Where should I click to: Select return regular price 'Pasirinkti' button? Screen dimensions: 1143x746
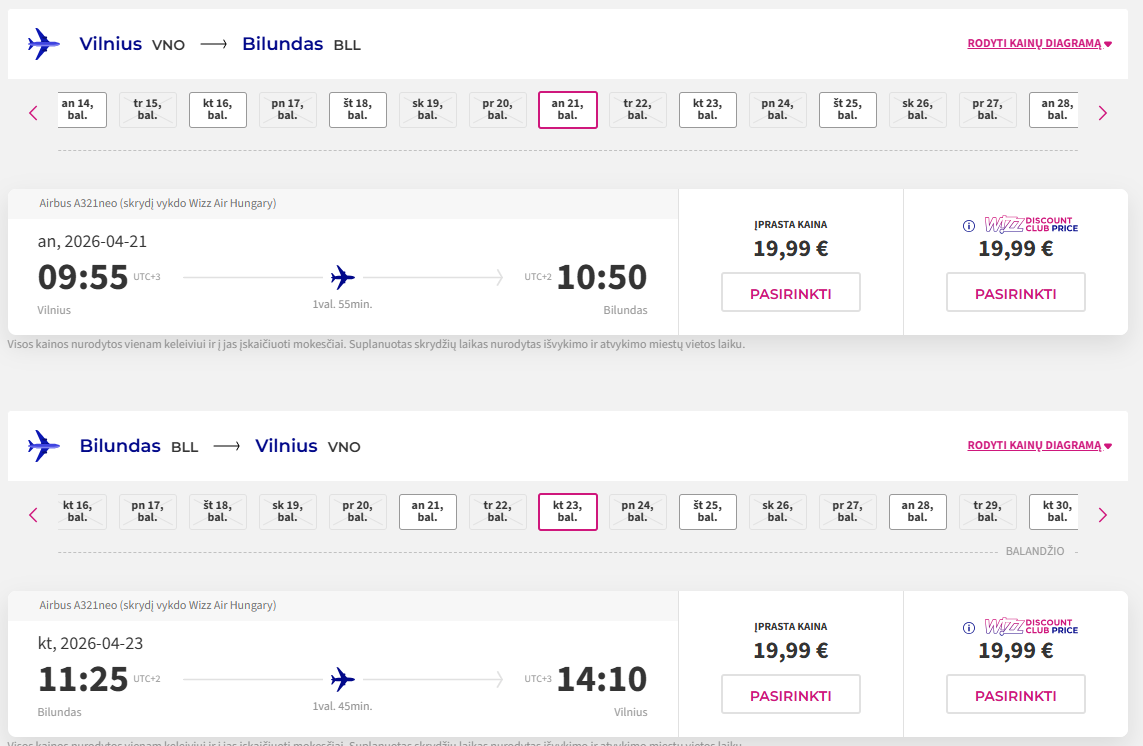click(x=790, y=695)
